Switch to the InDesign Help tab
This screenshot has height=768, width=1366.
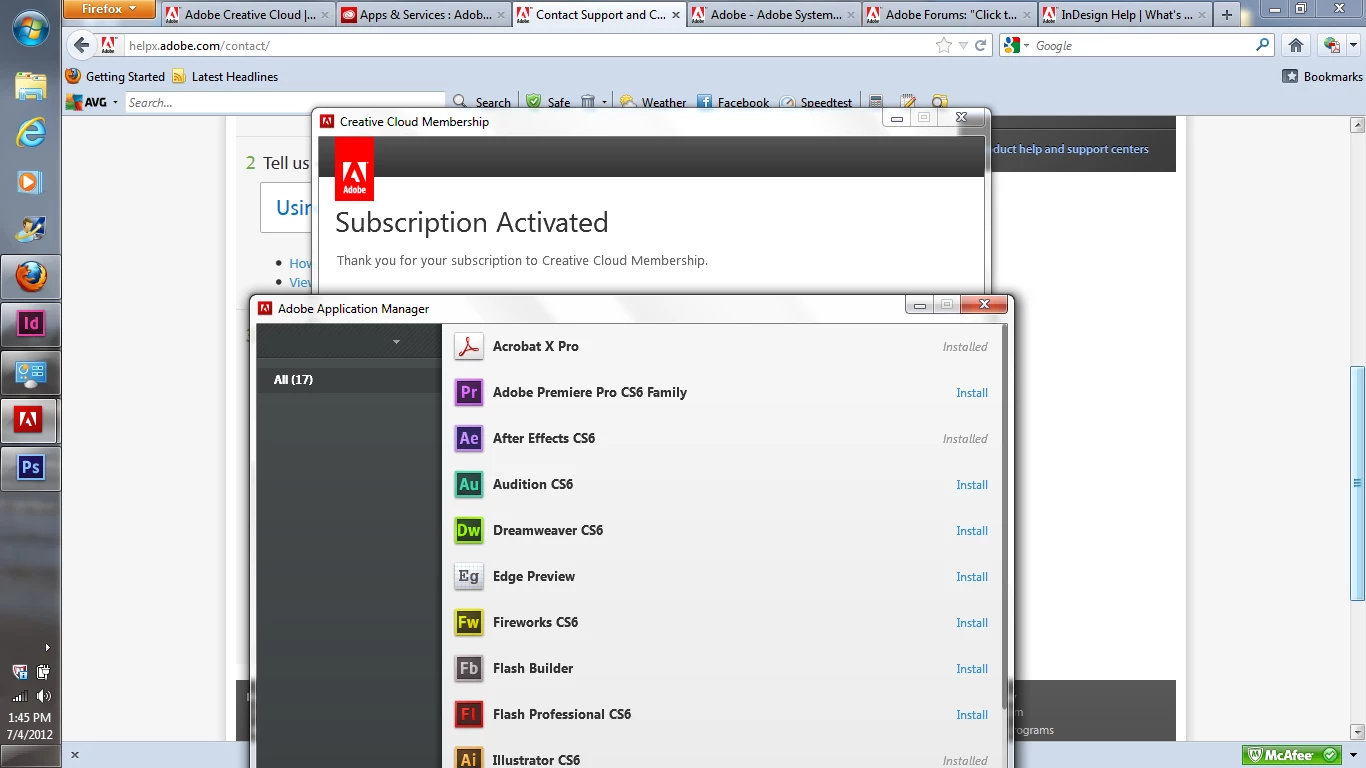[1123, 14]
